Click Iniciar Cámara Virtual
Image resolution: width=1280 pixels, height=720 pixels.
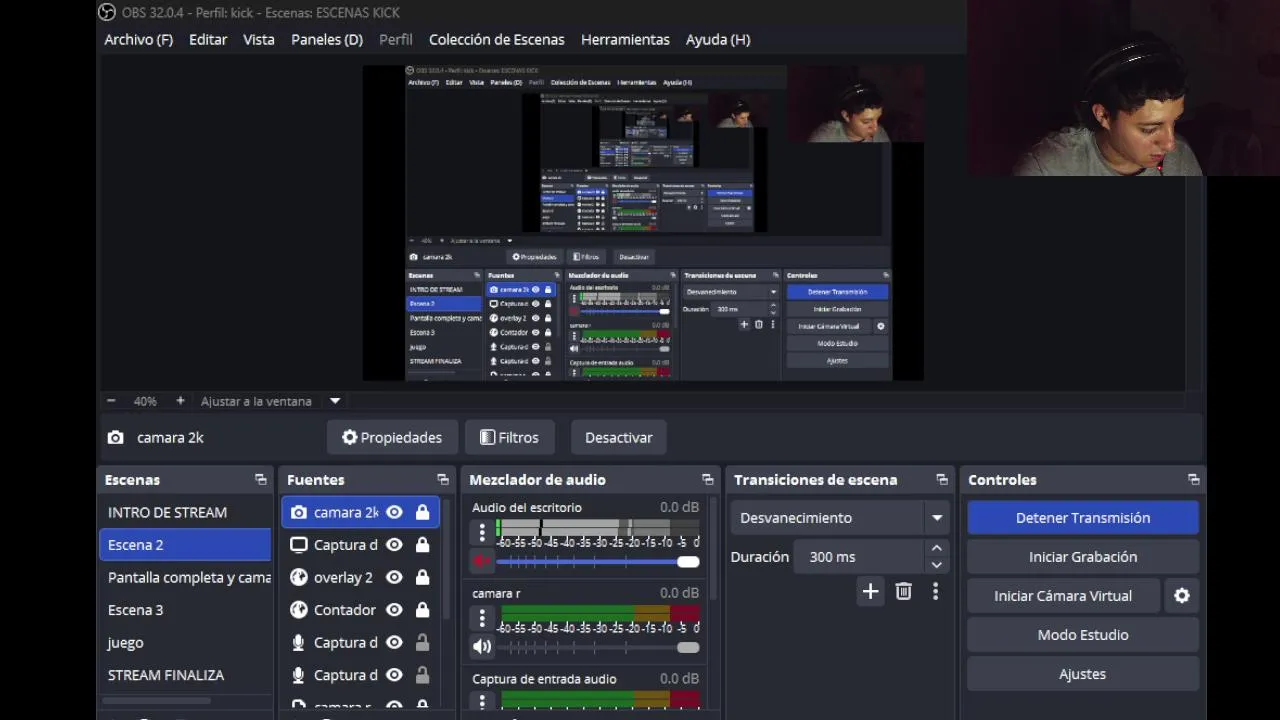click(x=1063, y=596)
